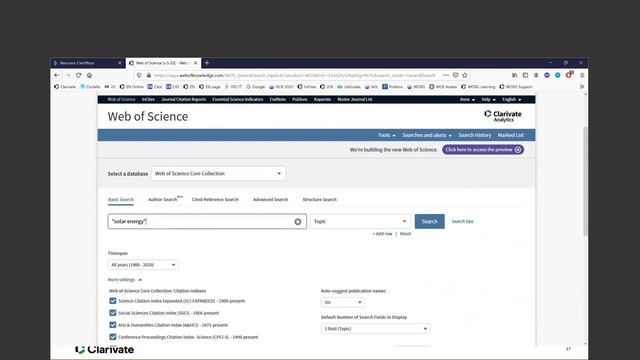Switch to the Author Search tab

(x=163, y=200)
